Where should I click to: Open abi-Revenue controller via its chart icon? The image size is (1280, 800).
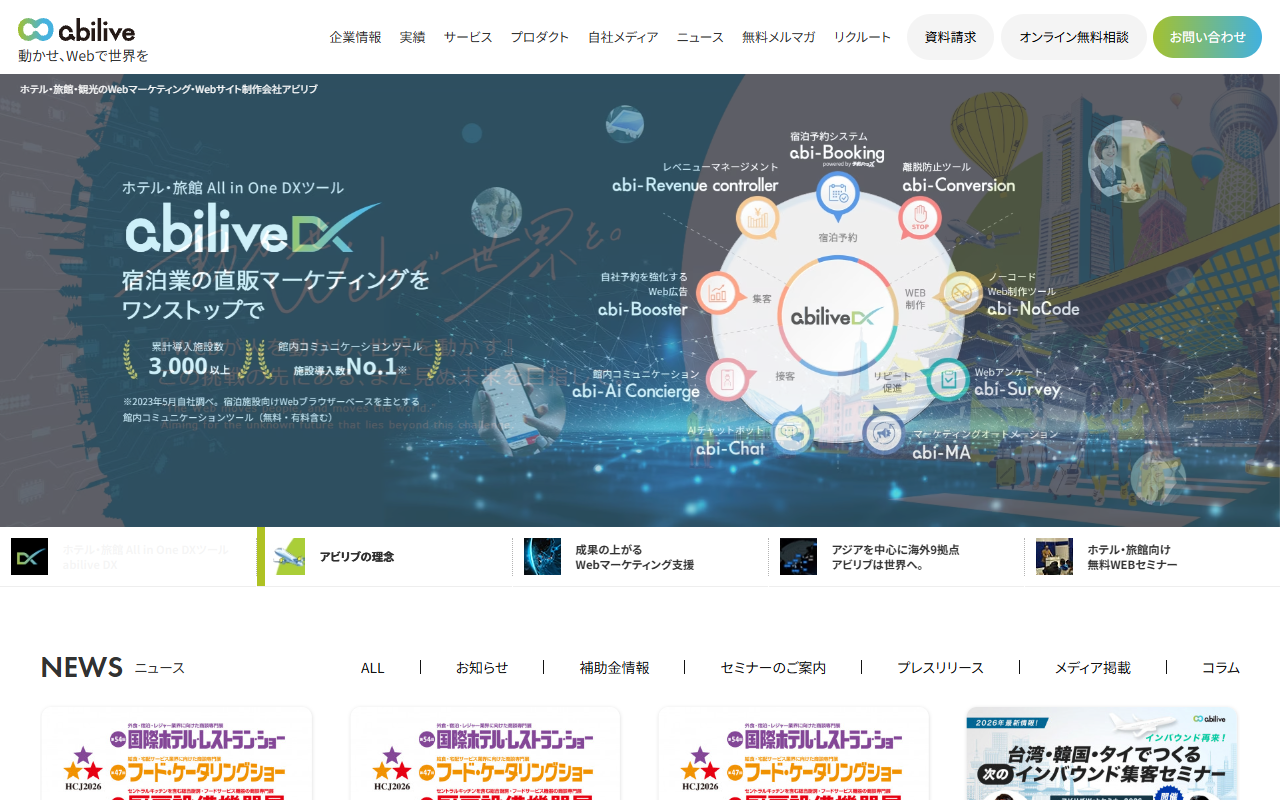(757, 218)
